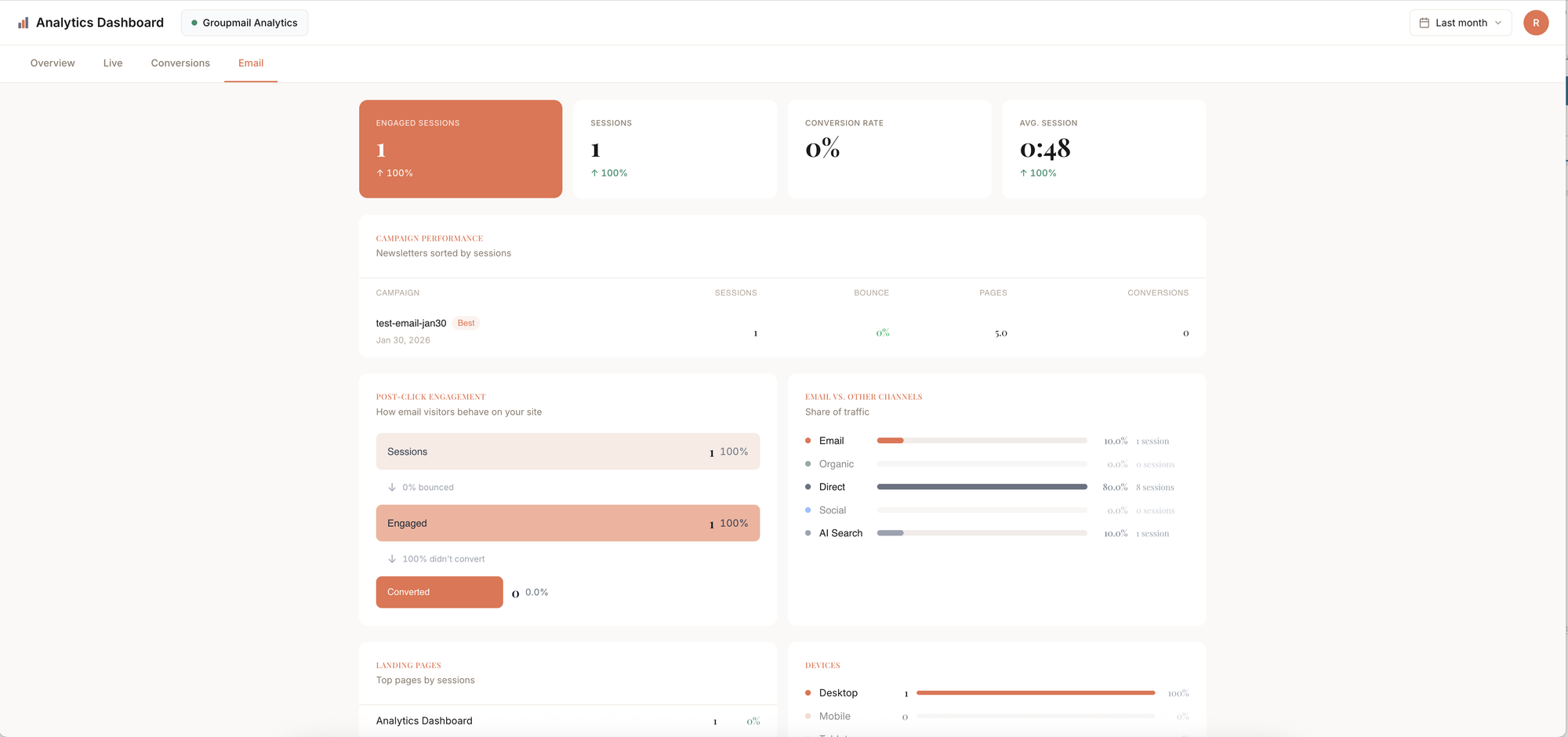
Task: Select the Engaged Sessions card
Action: coord(460,149)
